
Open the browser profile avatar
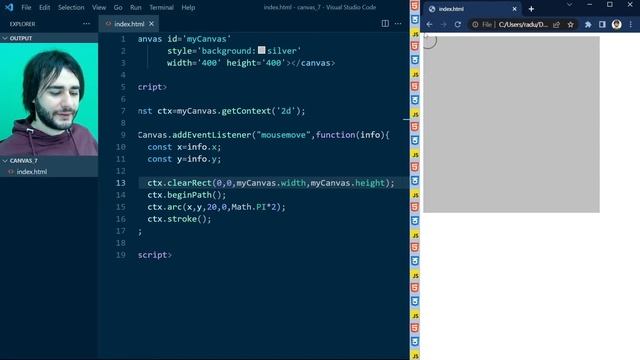coord(616,24)
